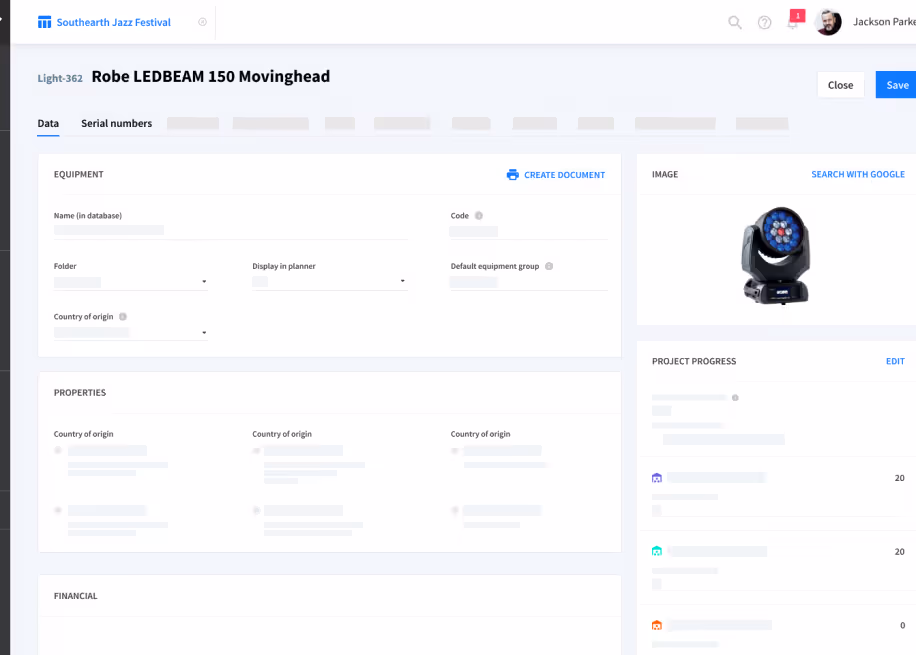Image resolution: width=916 pixels, height=655 pixels.
Task: Click the PROPERTIES section heading
Action: click(x=79, y=393)
